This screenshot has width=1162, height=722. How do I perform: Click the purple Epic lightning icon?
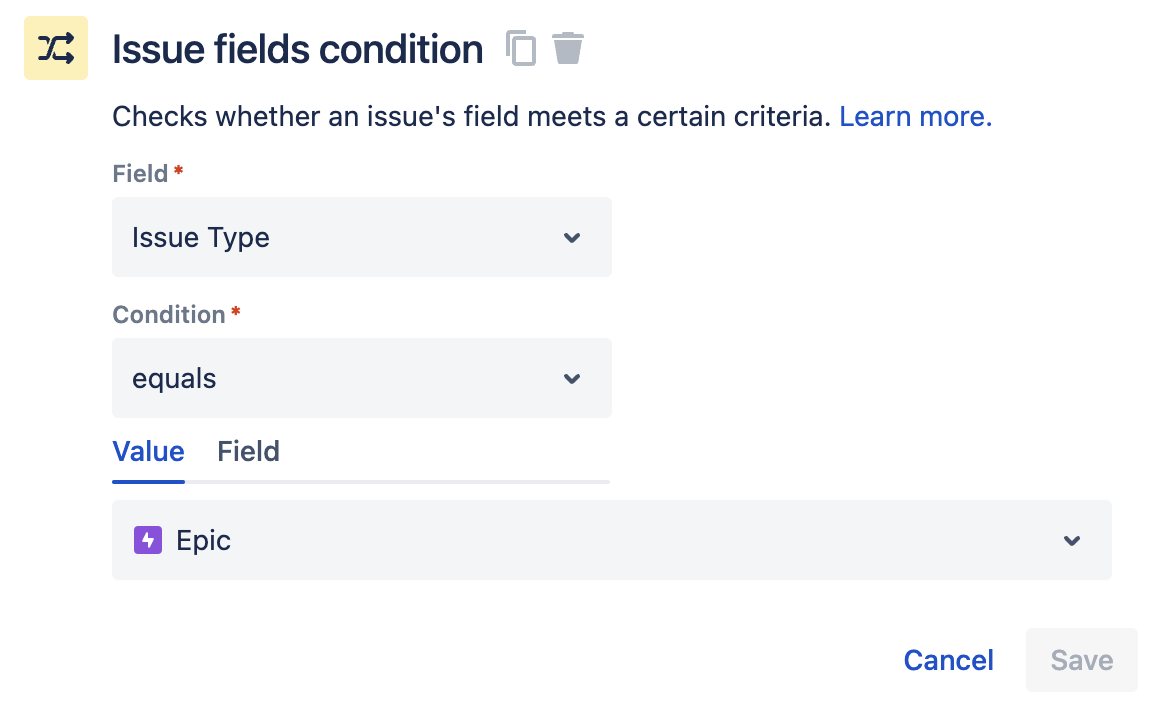click(147, 540)
